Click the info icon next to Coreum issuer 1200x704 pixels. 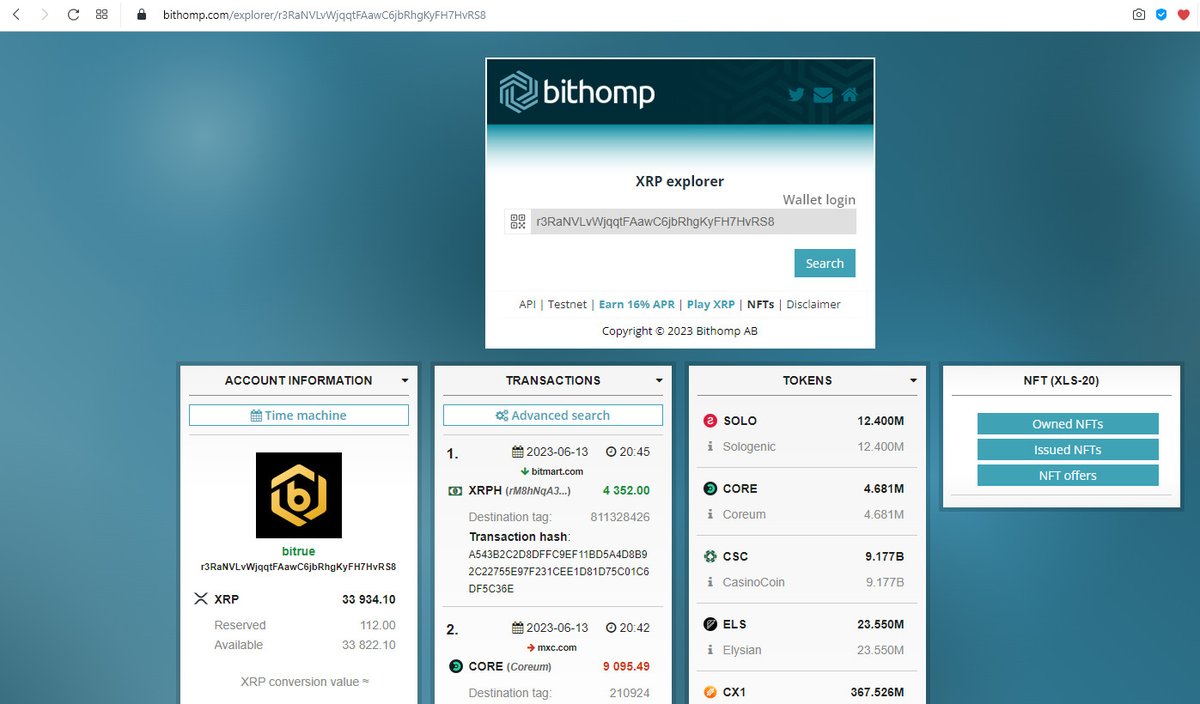[x=710, y=515]
